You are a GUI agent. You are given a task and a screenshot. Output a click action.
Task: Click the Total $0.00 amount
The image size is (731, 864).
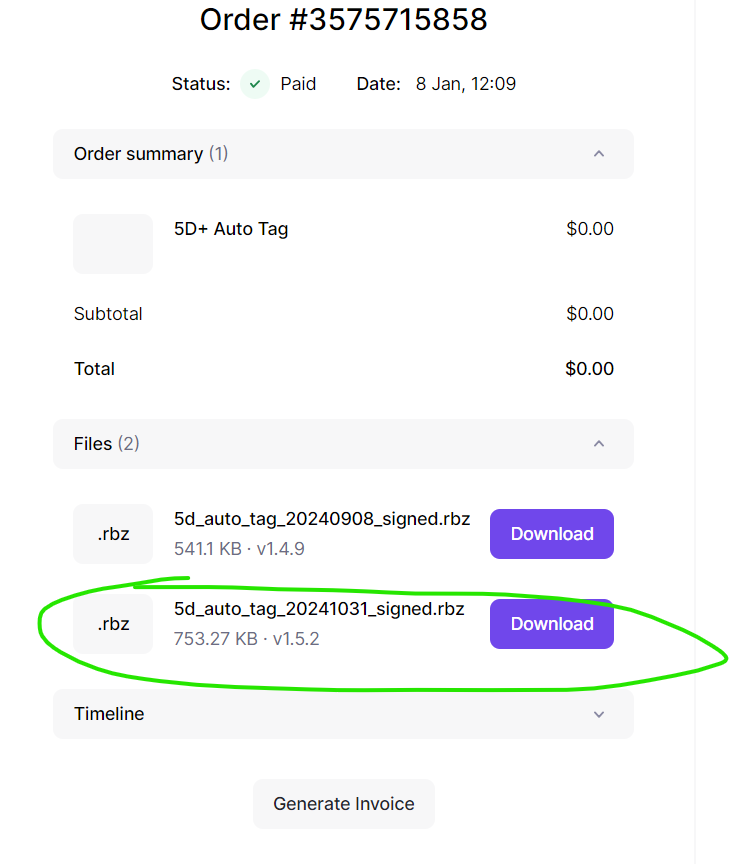(x=589, y=368)
